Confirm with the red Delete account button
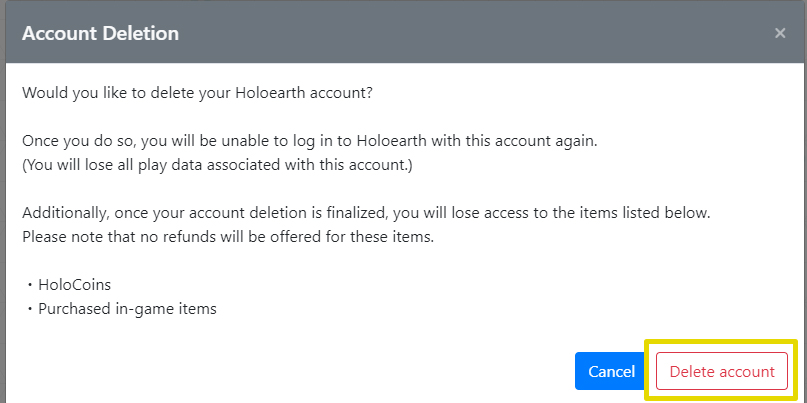The height and width of the screenshot is (403, 807). click(x=722, y=371)
